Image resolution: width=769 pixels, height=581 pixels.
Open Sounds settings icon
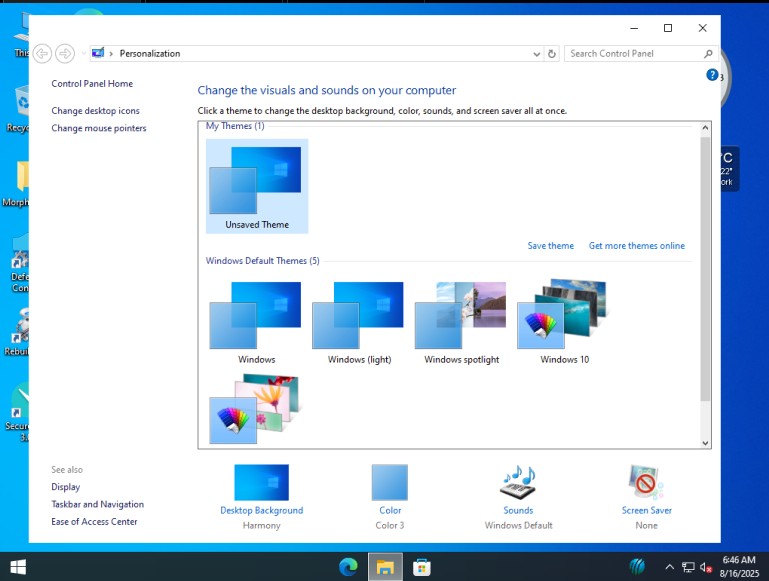tap(518, 482)
